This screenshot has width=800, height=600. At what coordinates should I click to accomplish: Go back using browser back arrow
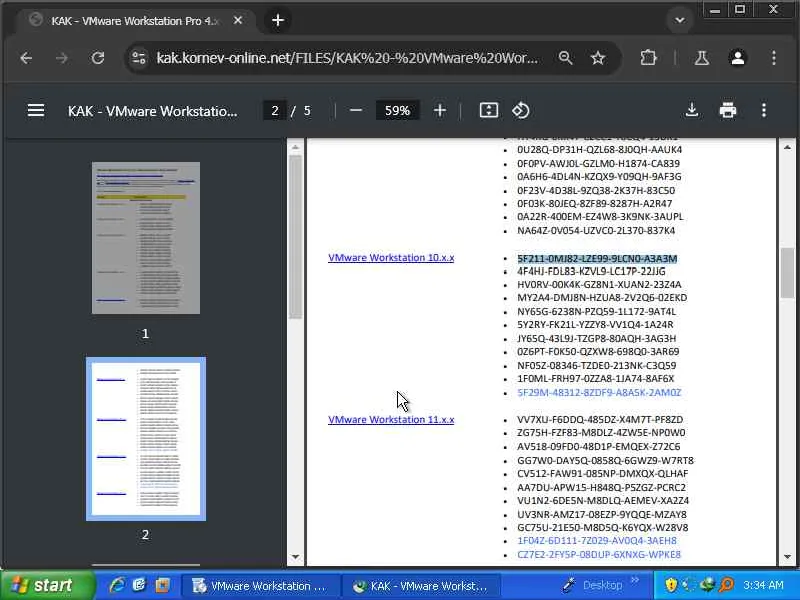(x=26, y=58)
